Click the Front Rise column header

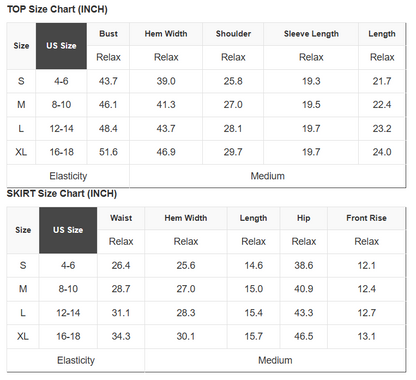(x=366, y=218)
